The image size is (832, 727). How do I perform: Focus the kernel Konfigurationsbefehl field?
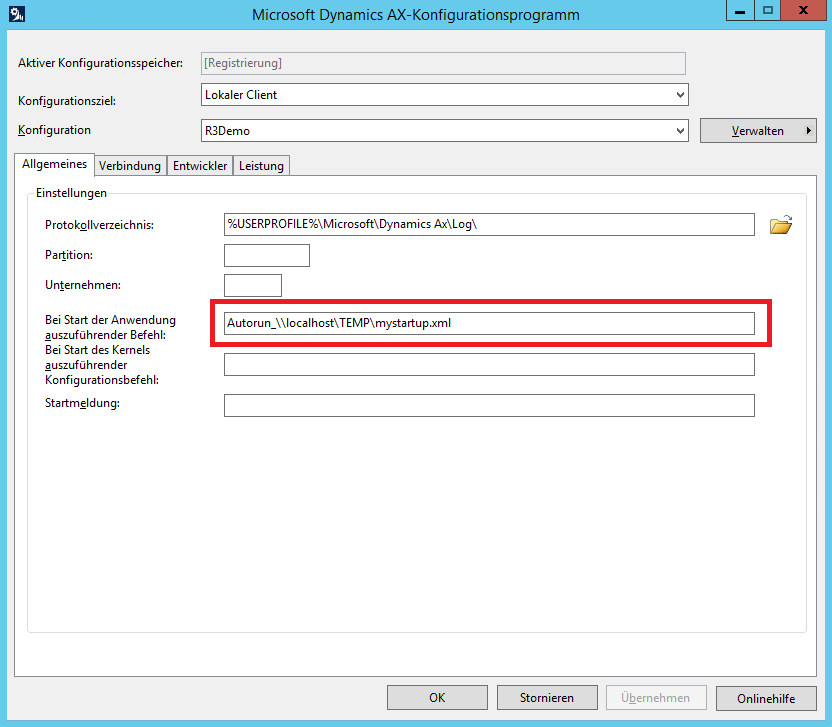[x=488, y=364]
